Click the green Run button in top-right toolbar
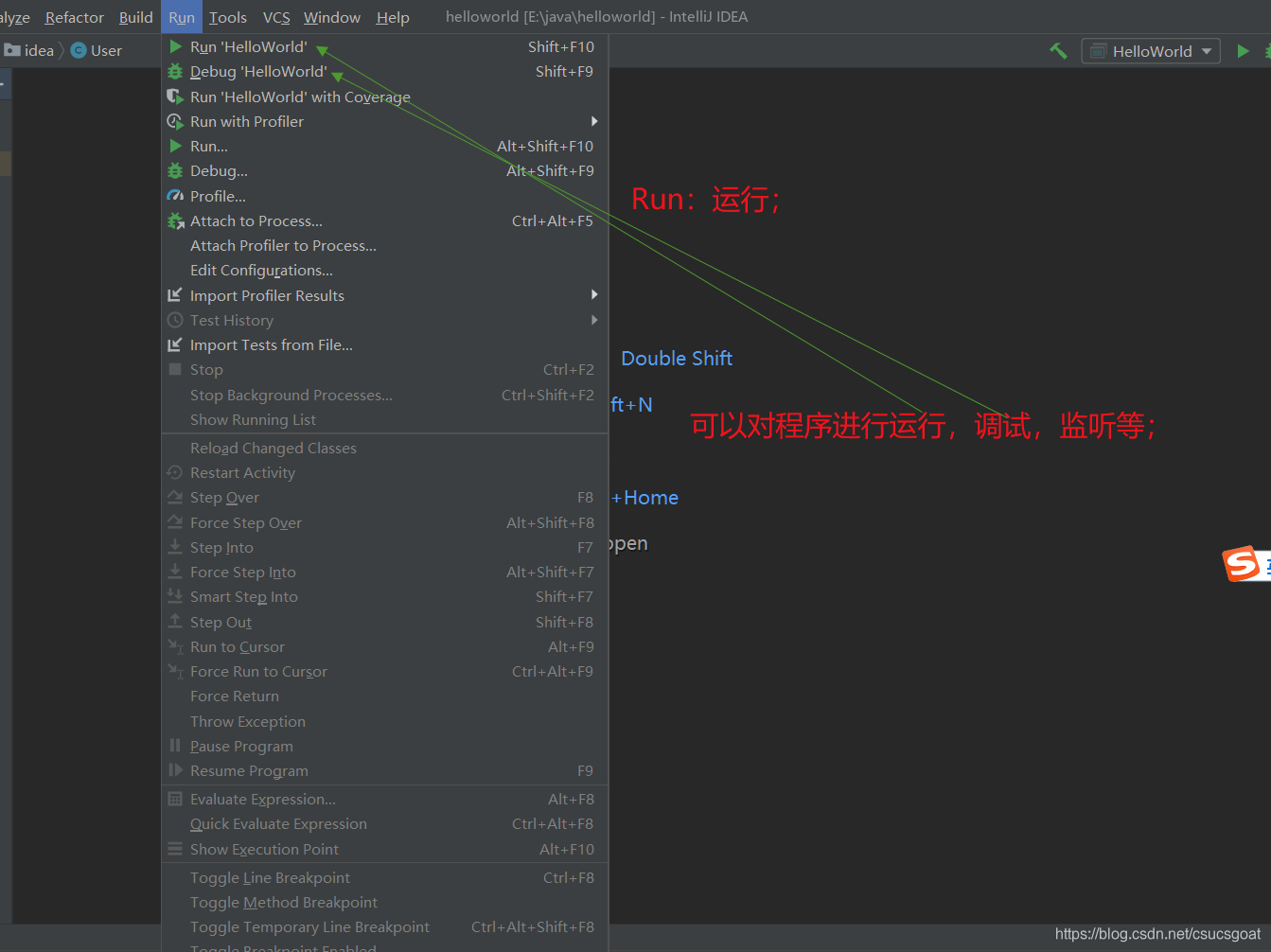Image resolution: width=1271 pixels, height=952 pixels. [x=1243, y=51]
